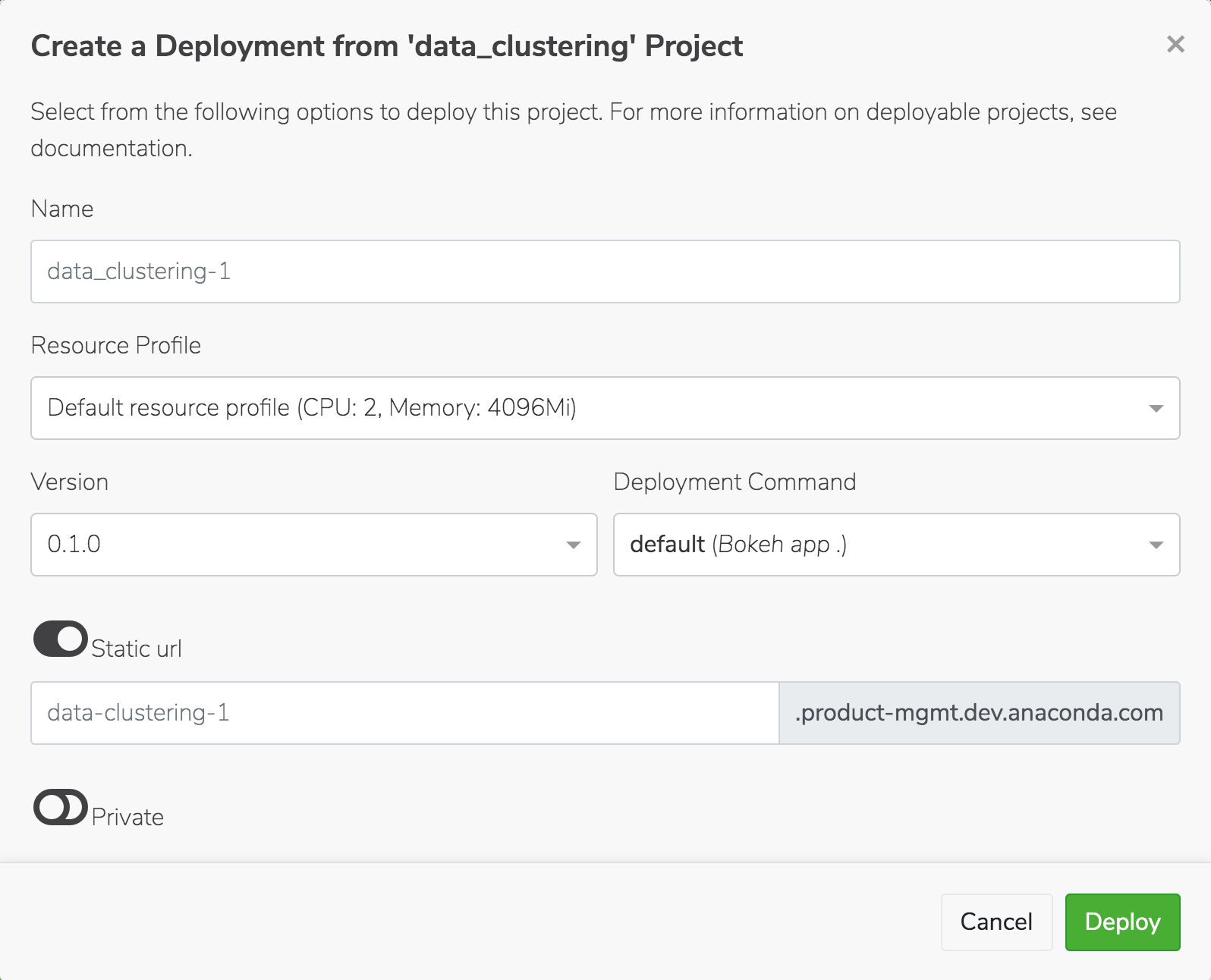Click the deployment Name input field
Viewport: 1211px width, 980px height.
(605, 272)
